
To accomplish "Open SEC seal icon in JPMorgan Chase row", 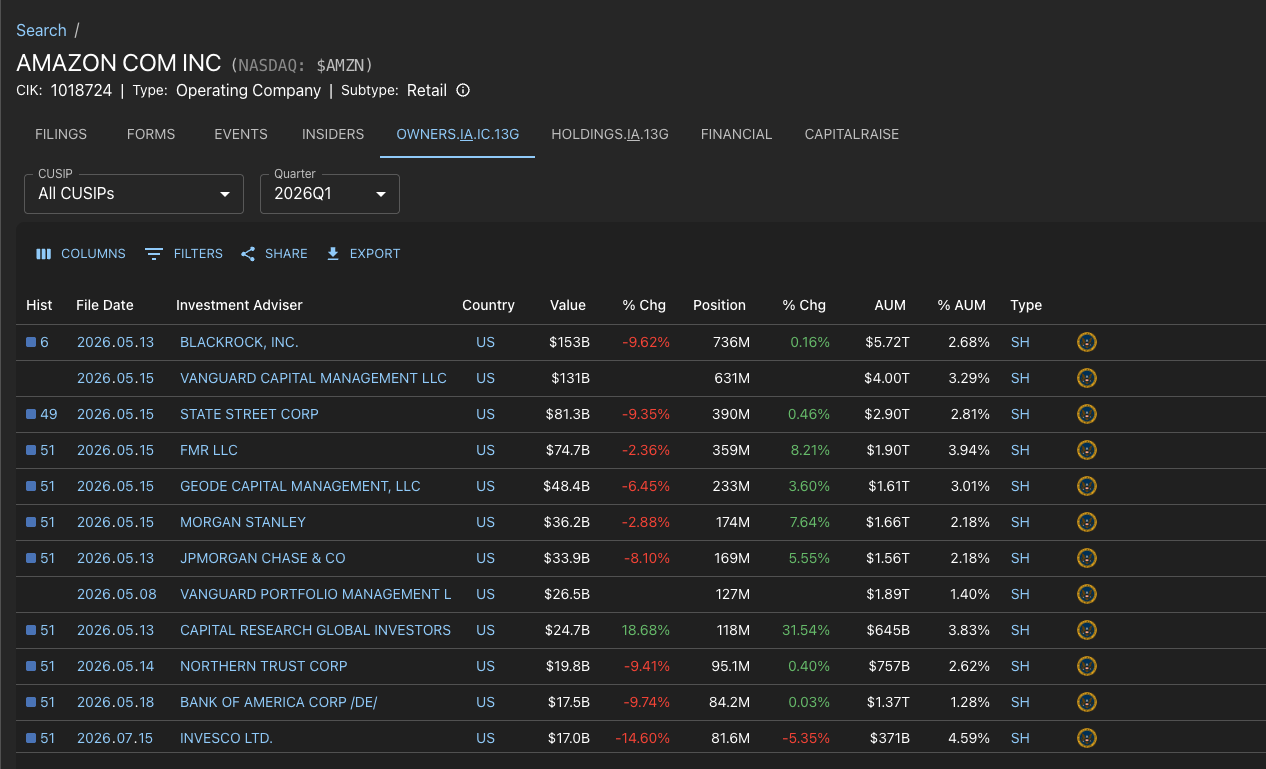I will pos(1087,558).
